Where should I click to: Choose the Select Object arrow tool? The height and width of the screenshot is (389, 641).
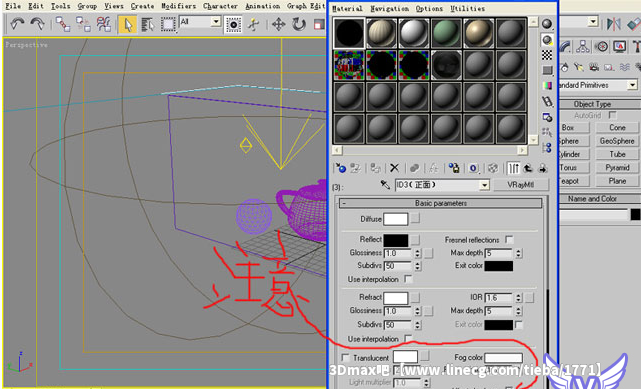click(x=128, y=25)
